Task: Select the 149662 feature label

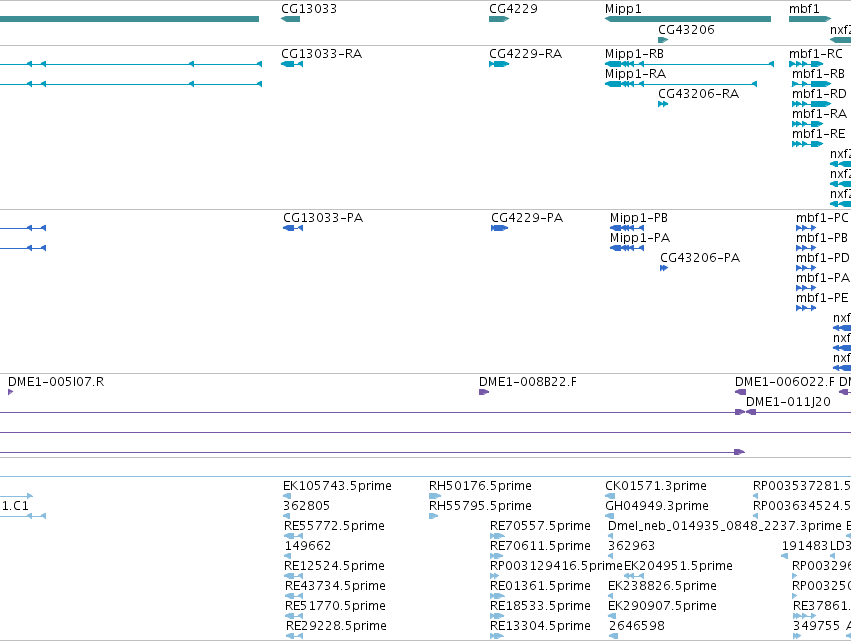Action: [x=308, y=546]
